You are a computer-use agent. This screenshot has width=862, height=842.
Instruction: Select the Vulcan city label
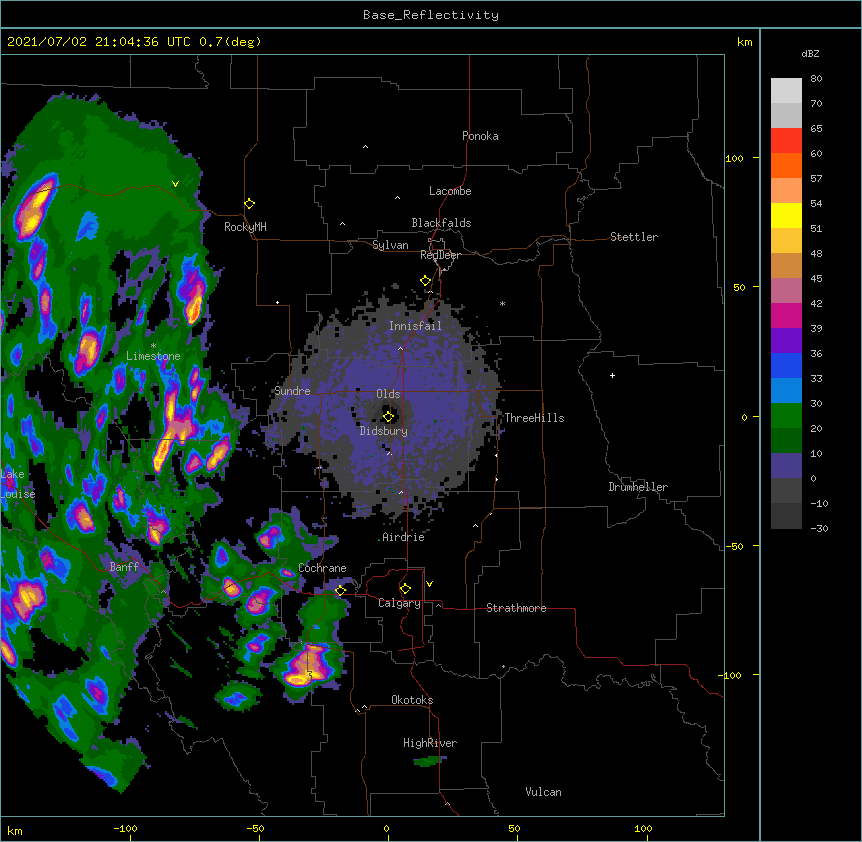[x=543, y=792]
